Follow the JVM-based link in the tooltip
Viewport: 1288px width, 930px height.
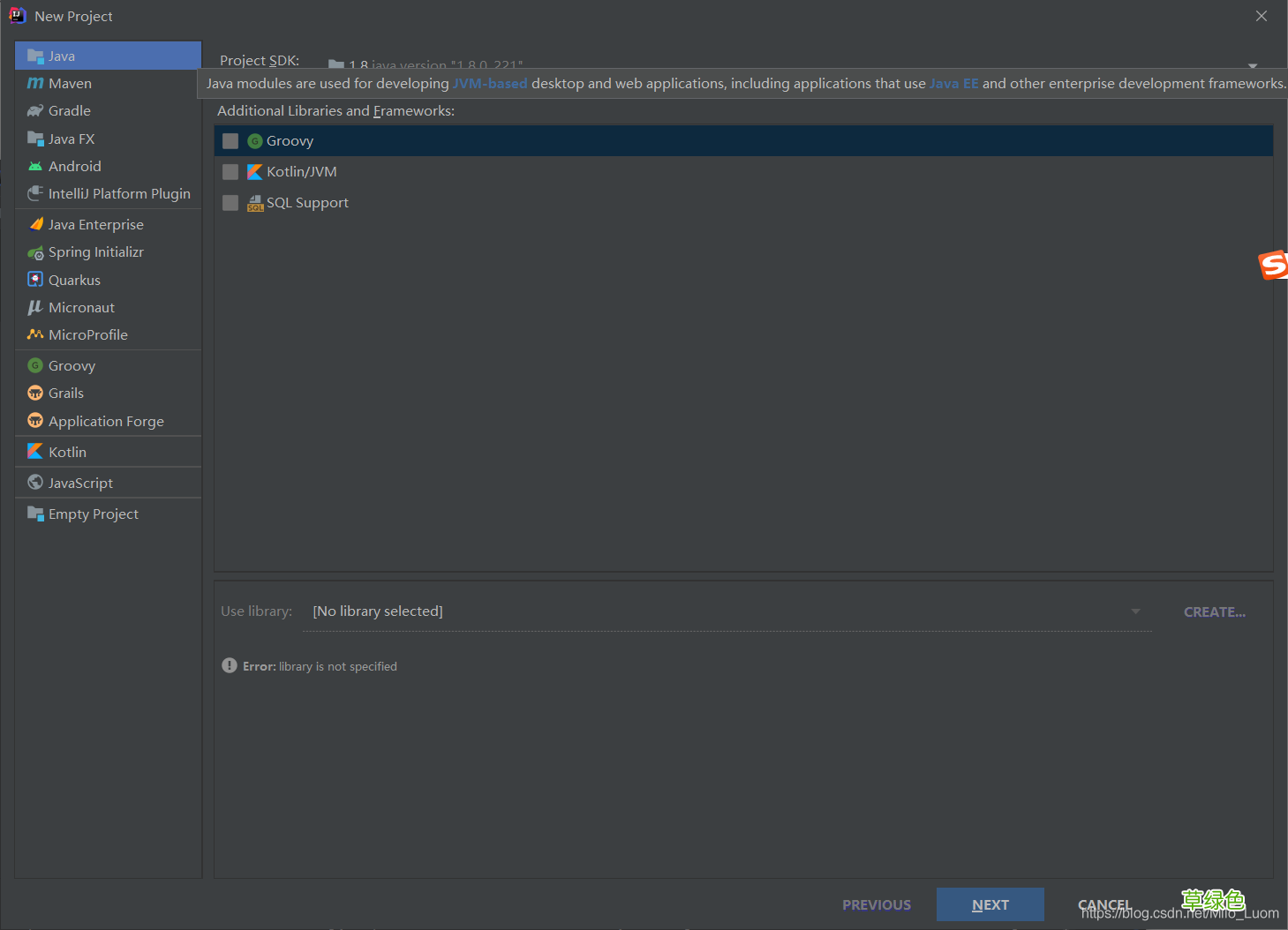coord(490,84)
